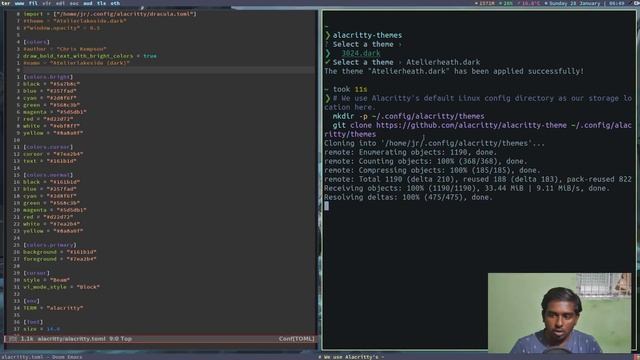
Task: Switch to the "soc" workspace tag
Action: click(x=74, y=3)
